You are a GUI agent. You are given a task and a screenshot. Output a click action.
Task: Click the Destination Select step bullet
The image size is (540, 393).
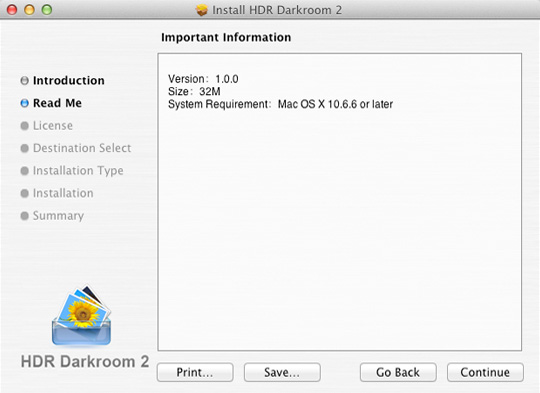(x=24, y=148)
